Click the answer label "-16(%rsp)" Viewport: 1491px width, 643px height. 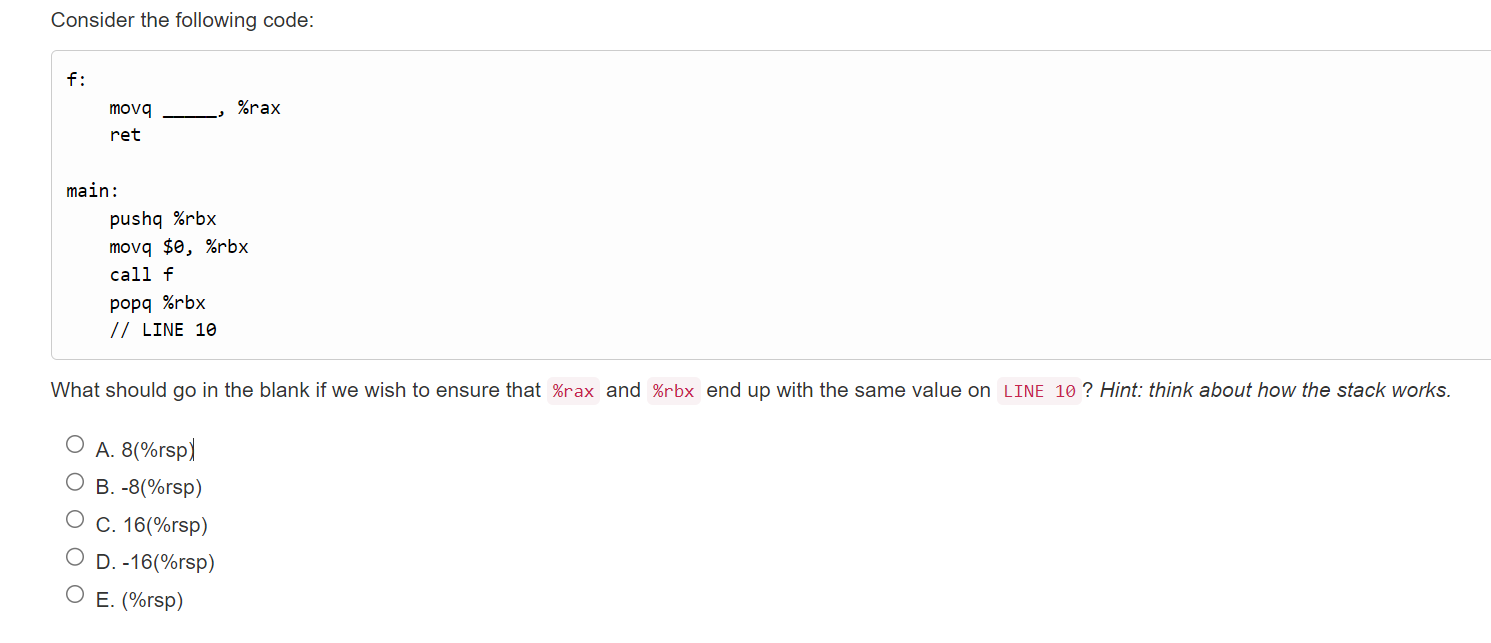click(170, 561)
